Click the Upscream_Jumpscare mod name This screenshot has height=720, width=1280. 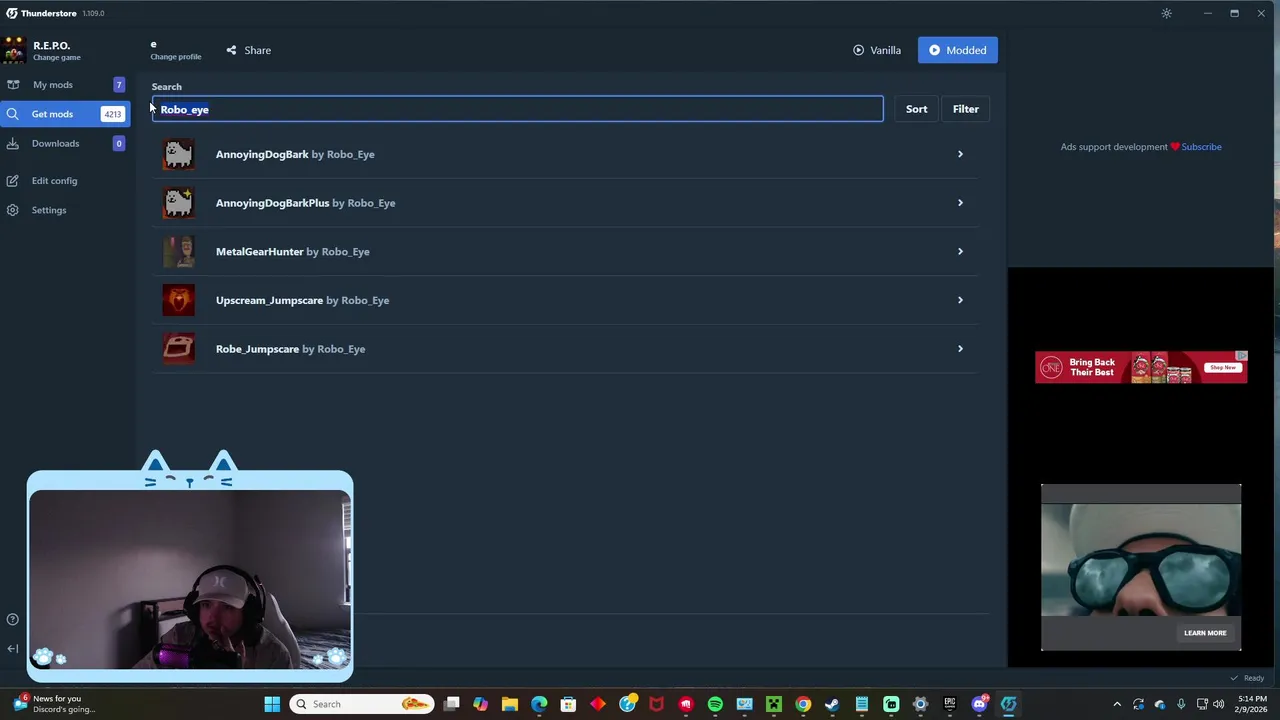pyautogui.click(x=269, y=300)
